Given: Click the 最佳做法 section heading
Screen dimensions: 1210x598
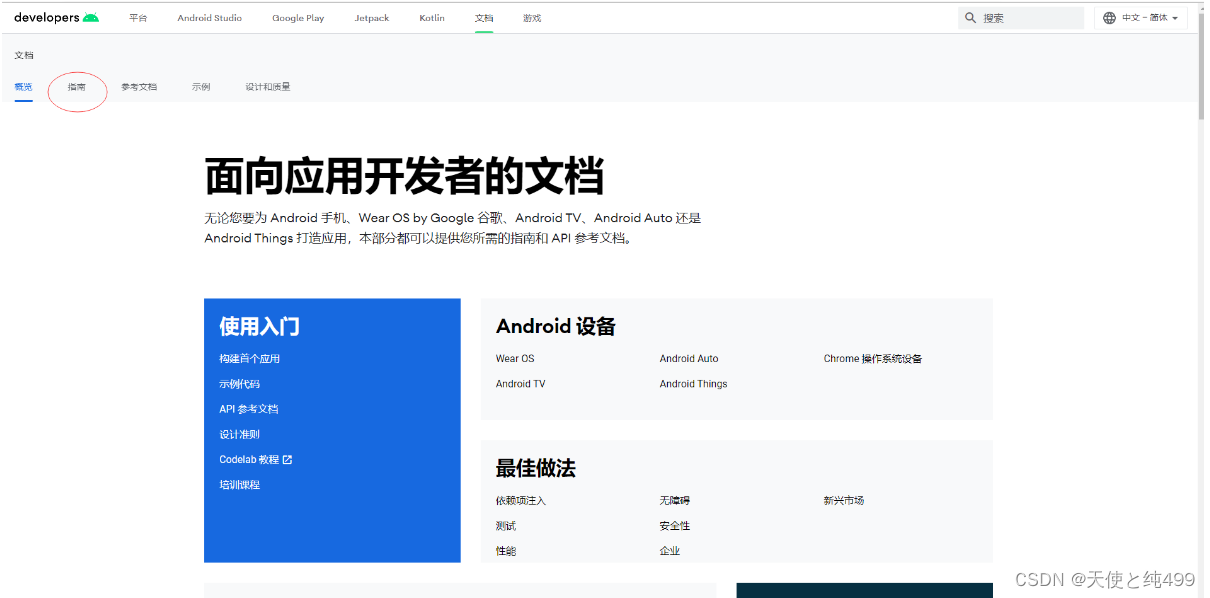Looking at the screenshot, I should coord(536,469).
